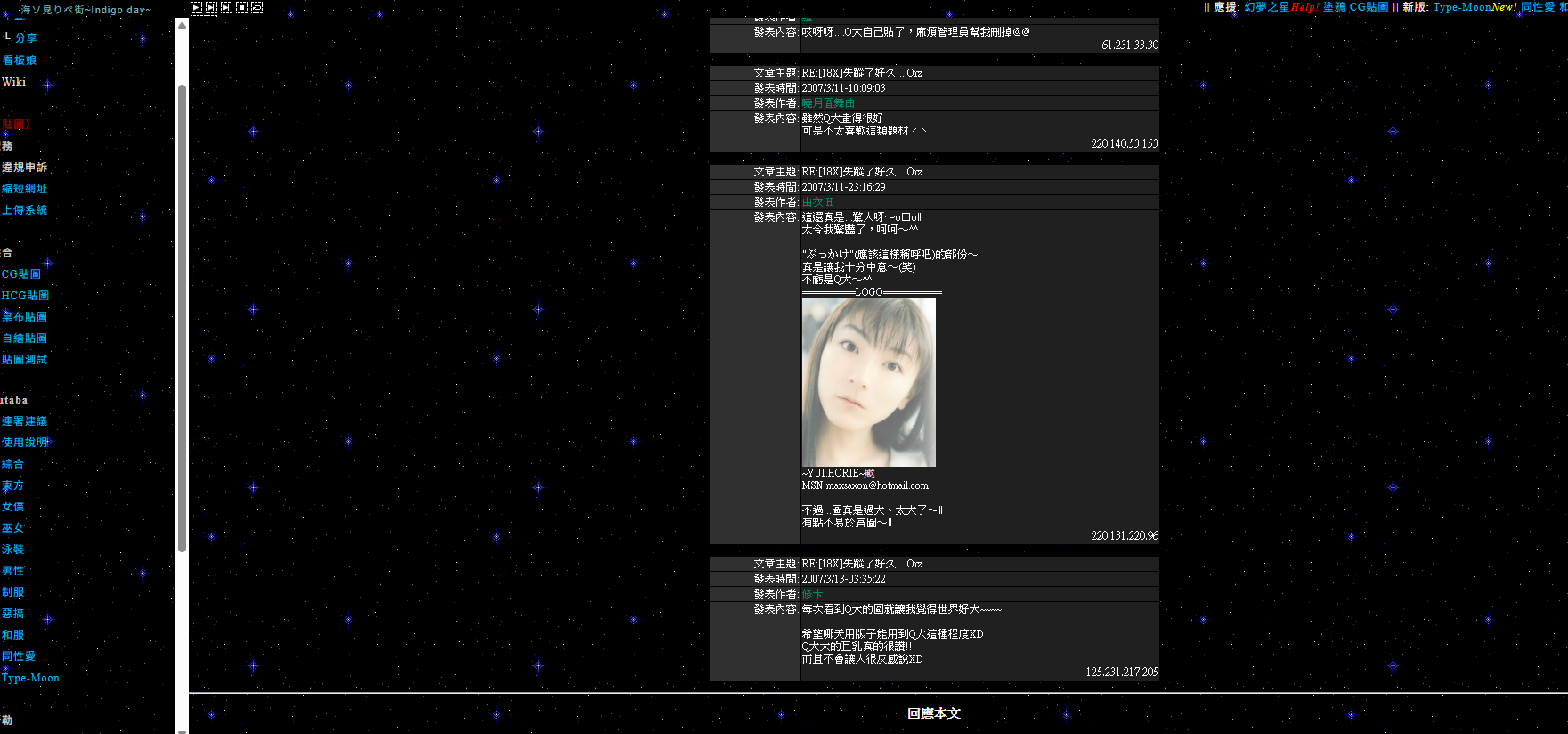The image size is (1568, 734).
Task: Click IP address 220.140.53.153
Action: pos(1125,144)
